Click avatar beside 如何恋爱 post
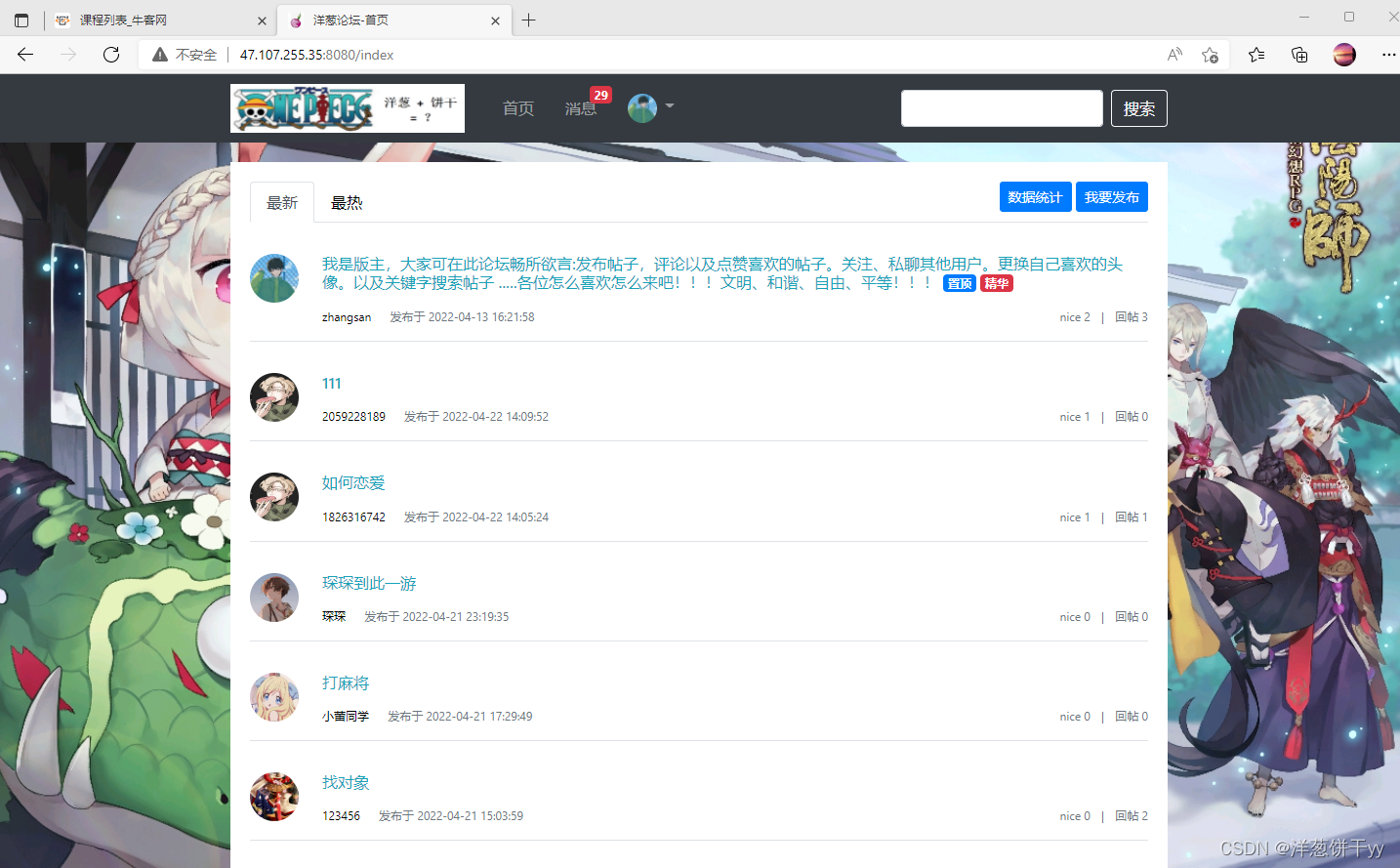Viewport: 1400px width, 868px height. pos(274,497)
